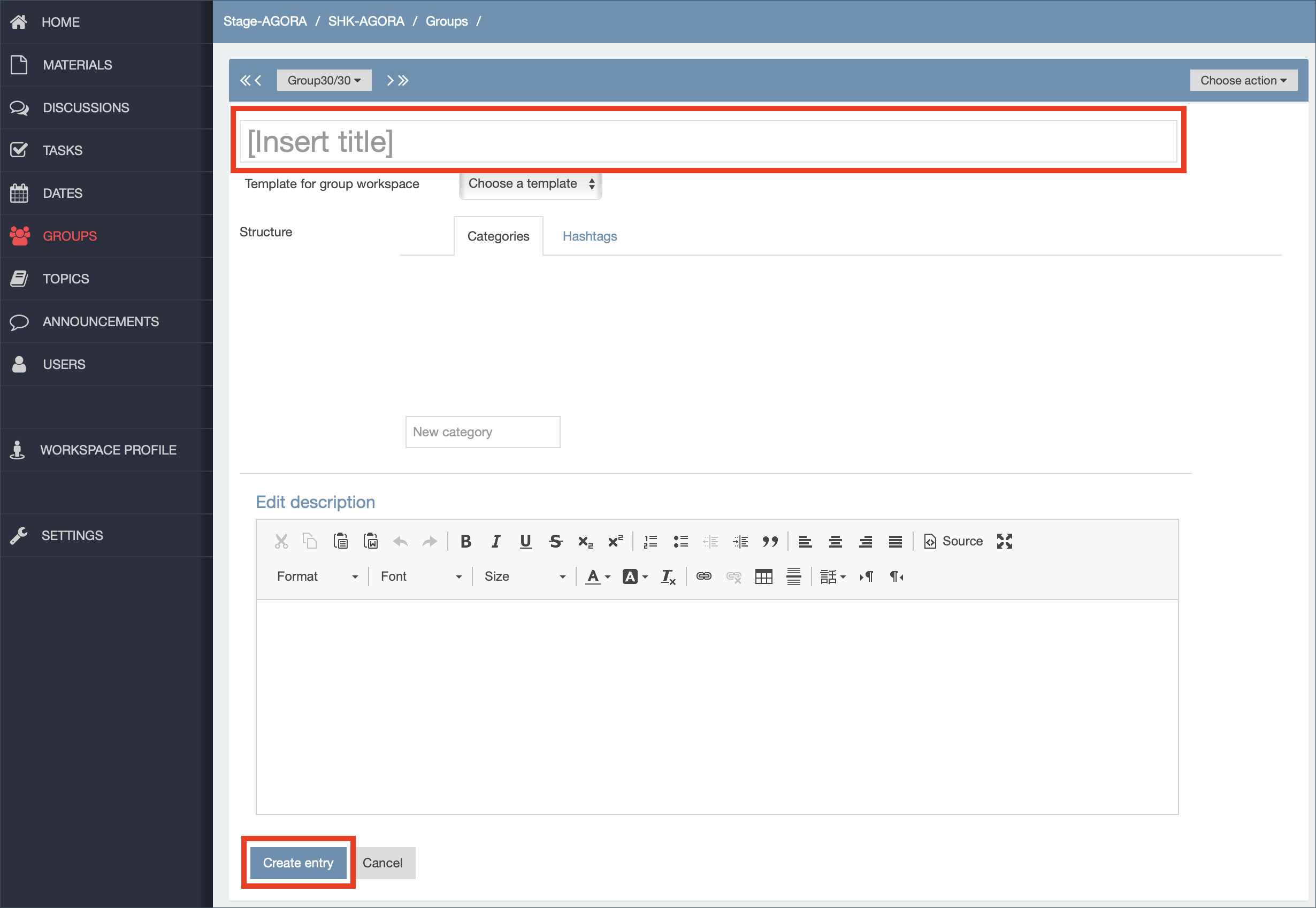The image size is (1316, 908).
Task: Follow the Stage-AGORA breadcrumb link
Action: 265,21
